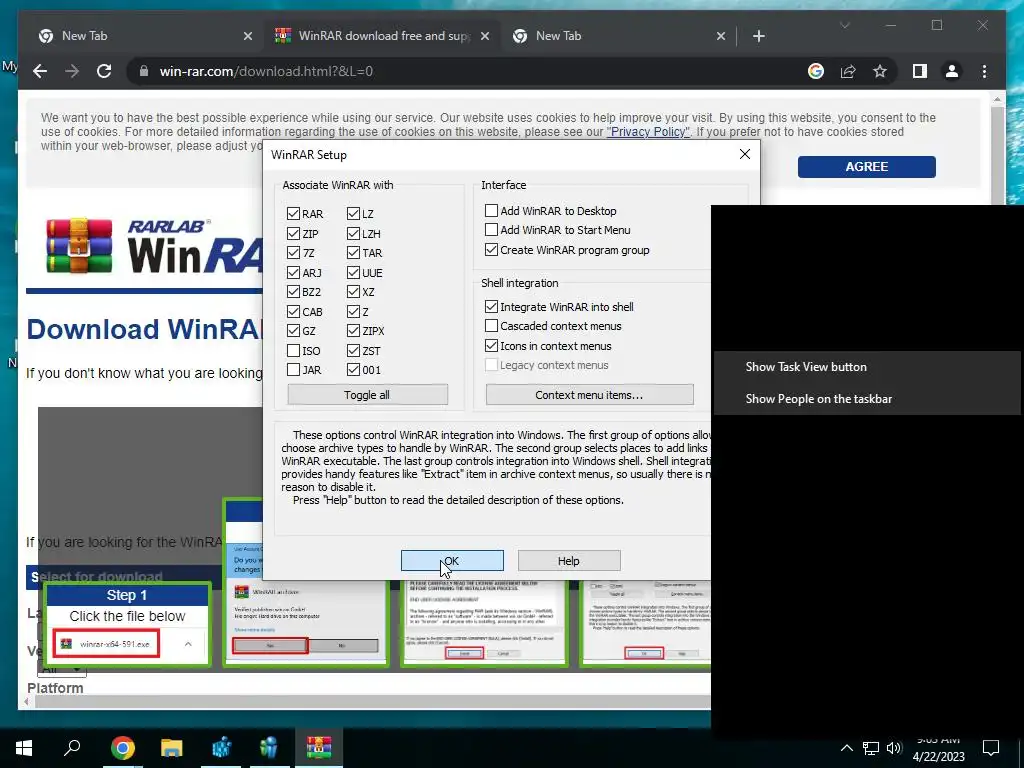The height and width of the screenshot is (768, 1024).
Task: Uncheck the RAR association checkbox
Action: (293, 214)
